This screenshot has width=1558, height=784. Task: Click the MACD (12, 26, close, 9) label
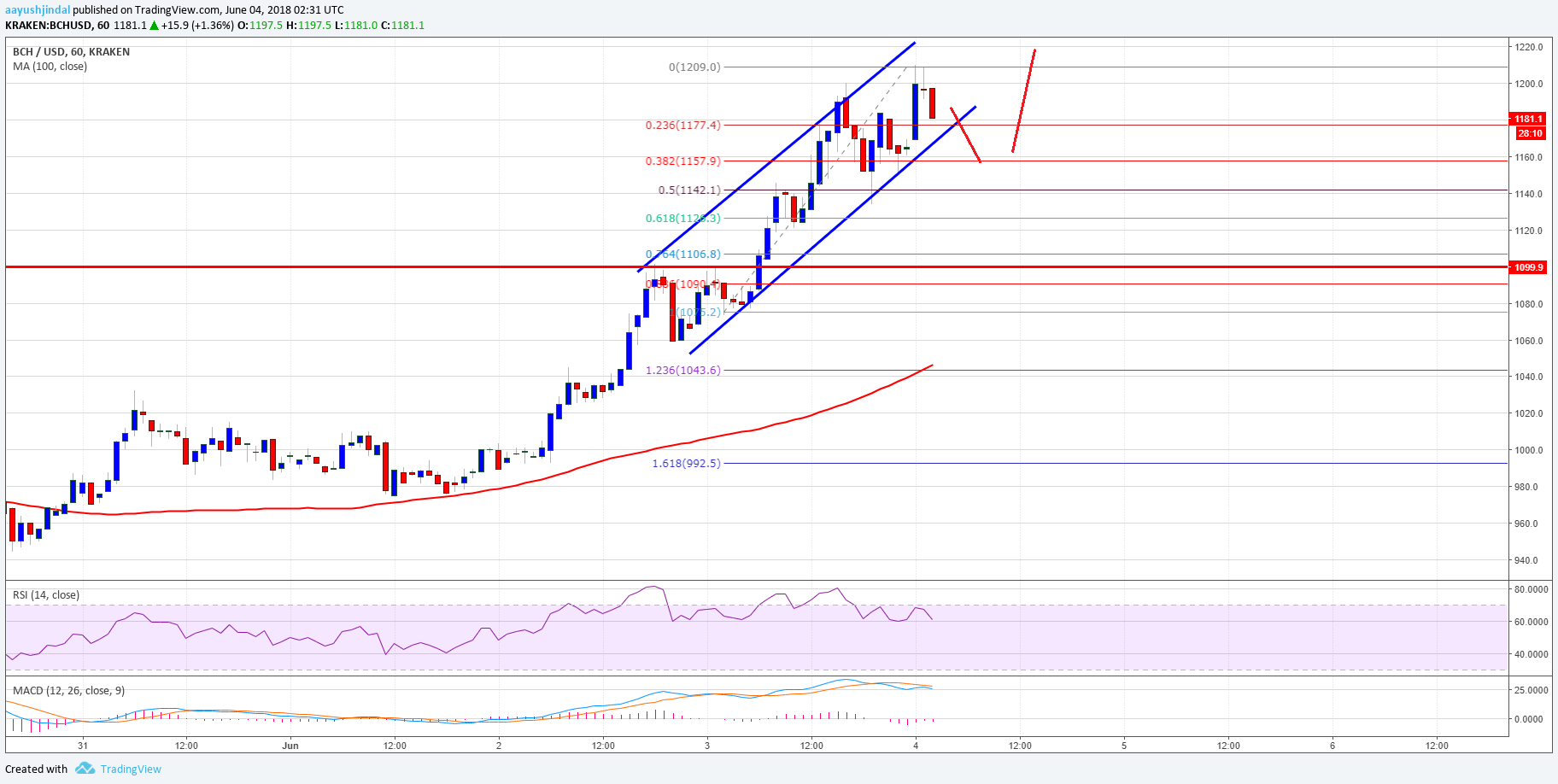(x=68, y=690)
